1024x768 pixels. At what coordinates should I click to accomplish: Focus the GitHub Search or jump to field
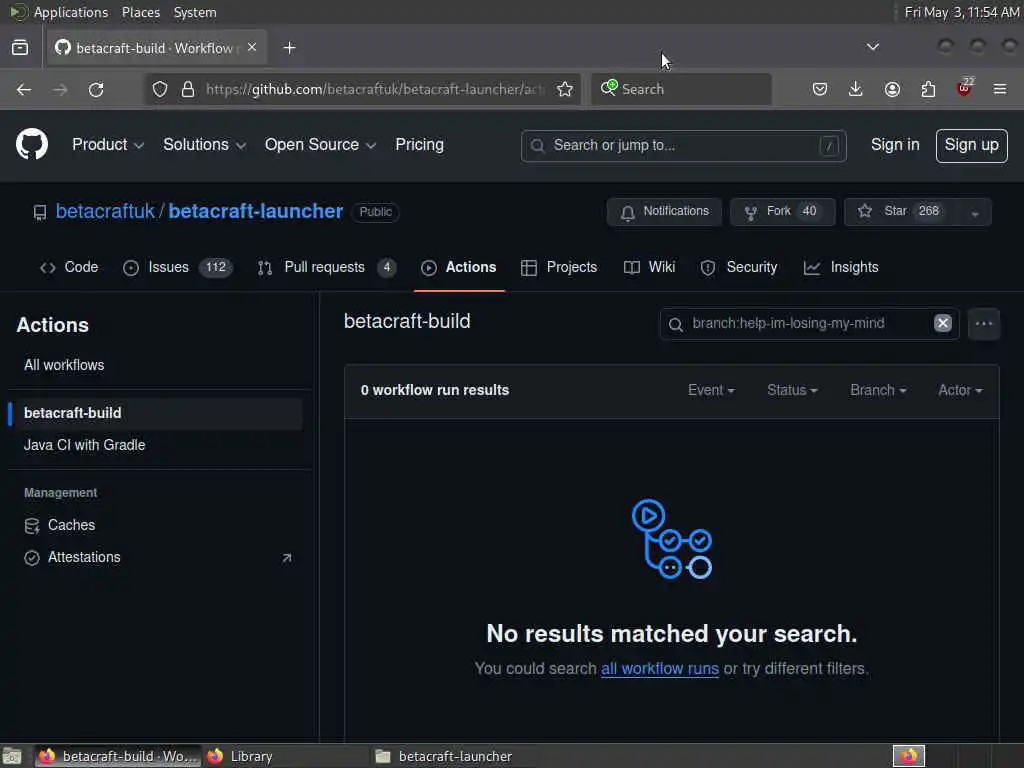(683, 145)
